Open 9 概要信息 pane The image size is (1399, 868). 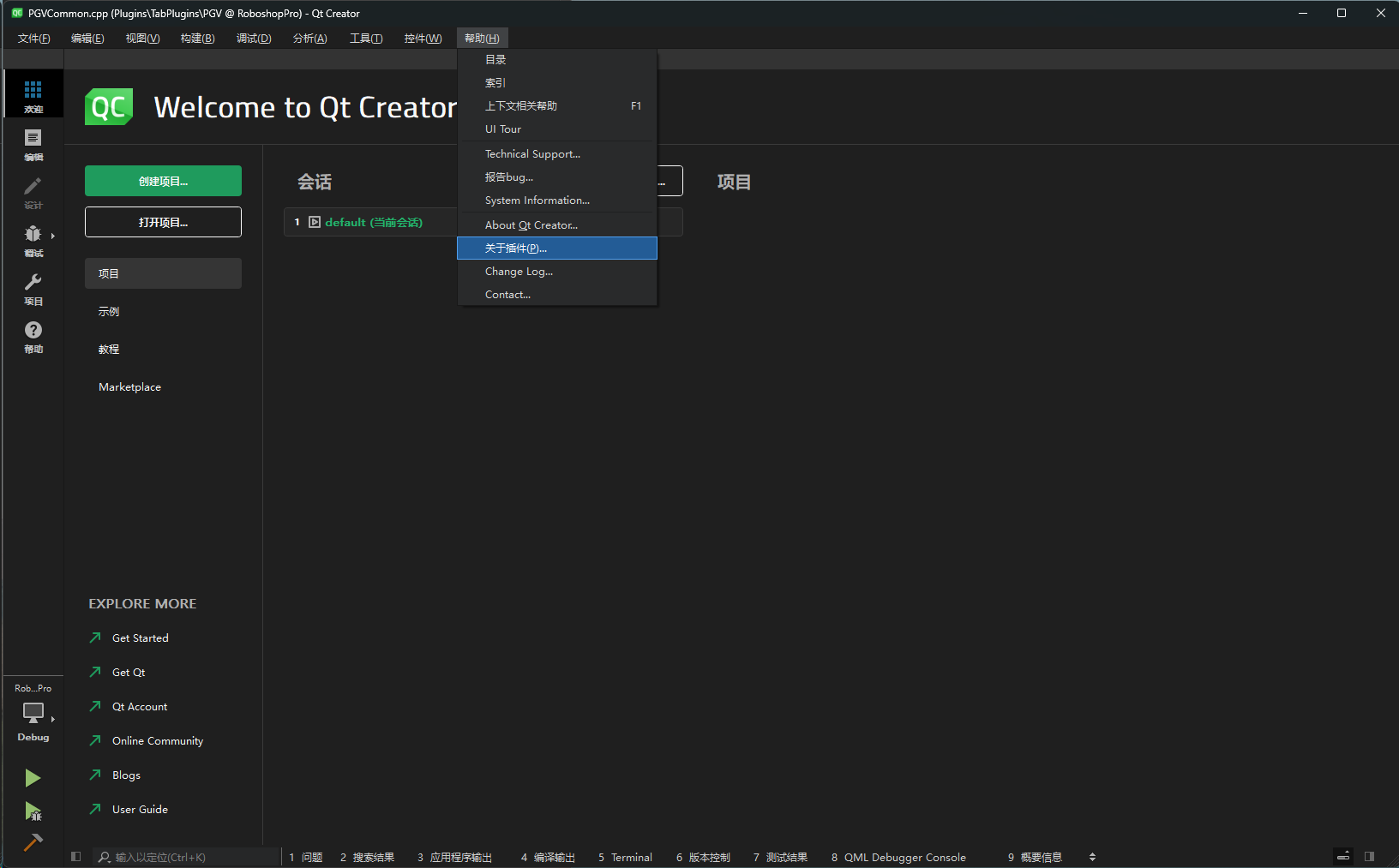point(1035,857)
